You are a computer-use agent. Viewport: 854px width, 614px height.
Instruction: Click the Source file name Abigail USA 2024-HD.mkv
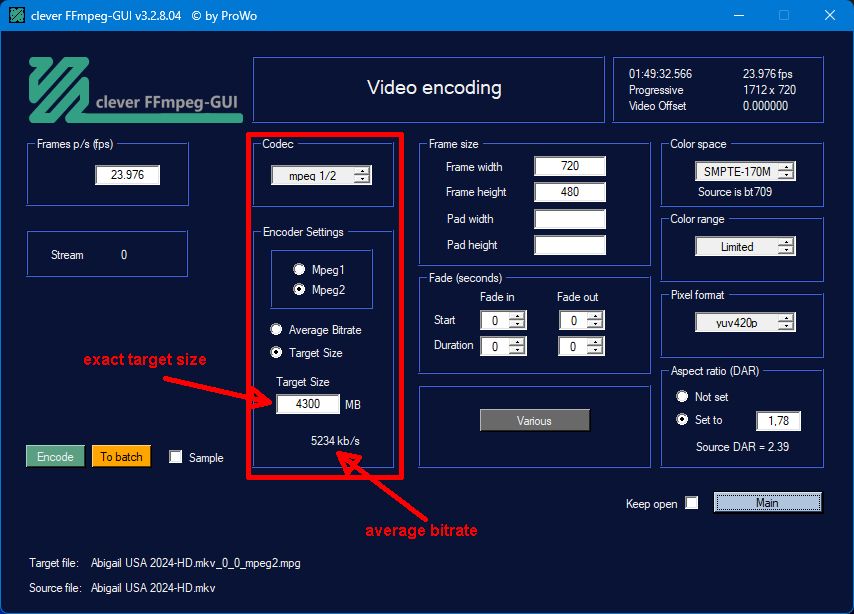tap(152, 588)
